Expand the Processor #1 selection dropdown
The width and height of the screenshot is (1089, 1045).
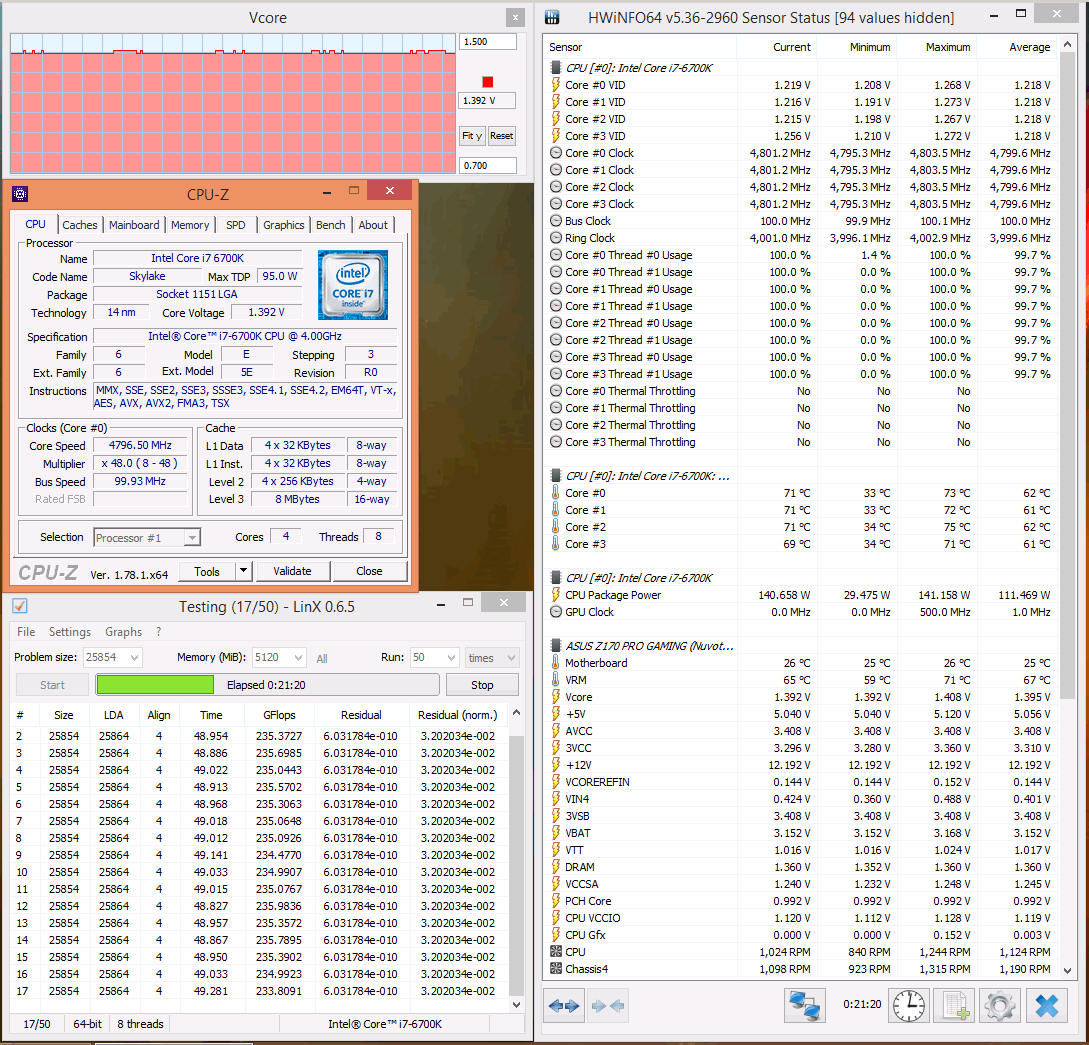tap(147, 537)
